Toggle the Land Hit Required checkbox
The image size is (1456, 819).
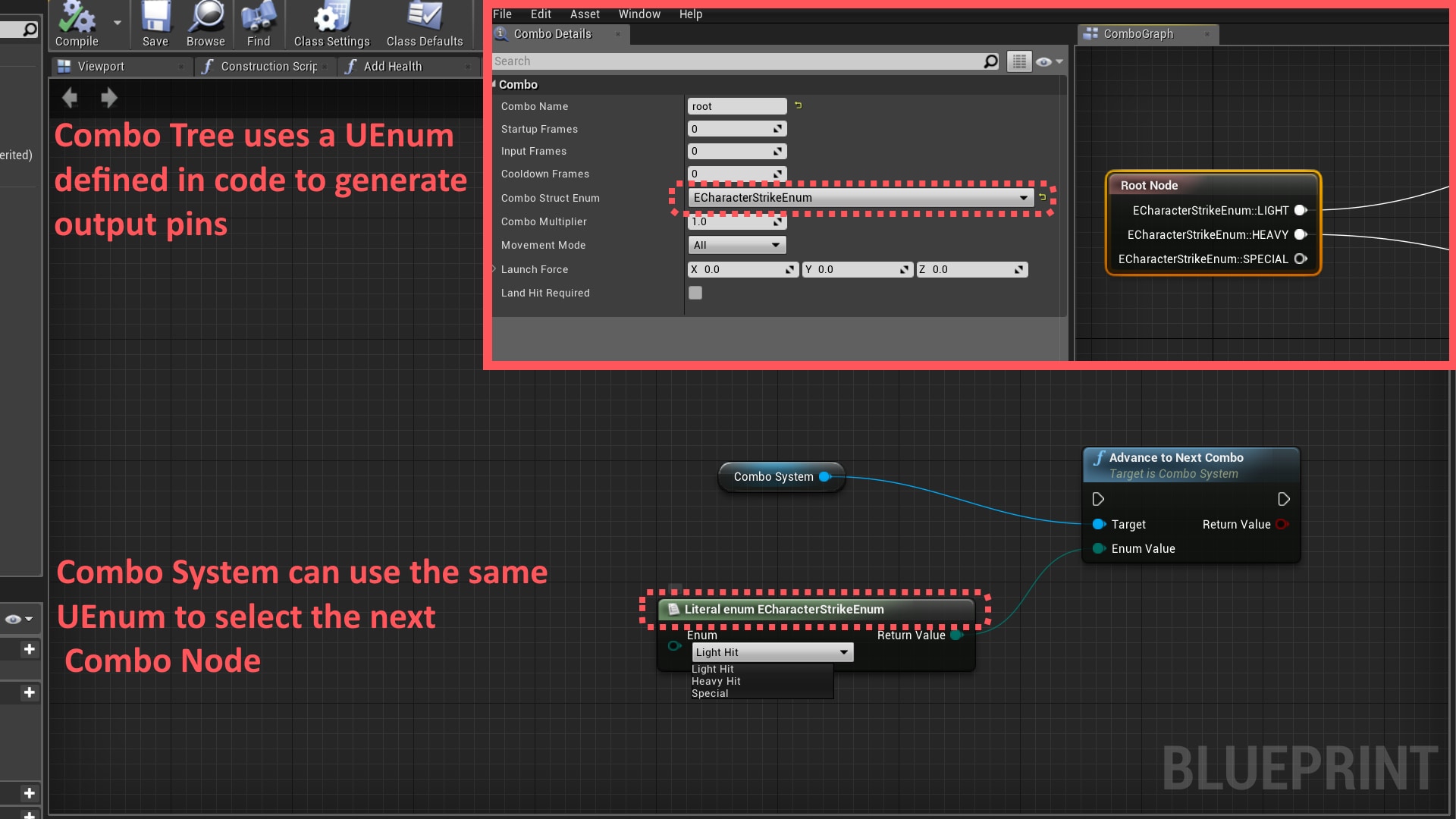[x=695, y=293]
